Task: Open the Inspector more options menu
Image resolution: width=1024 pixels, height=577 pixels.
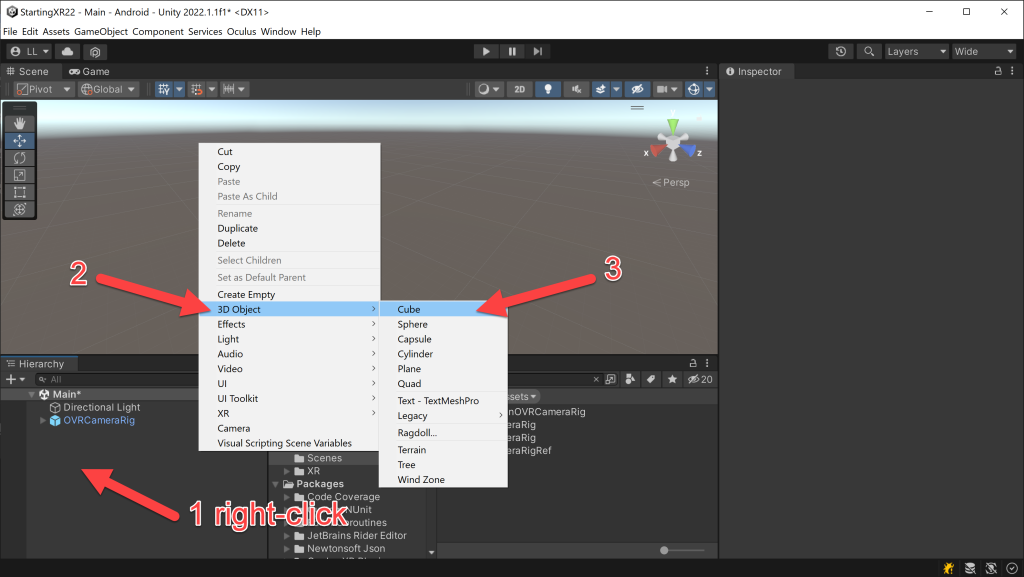Action: click(1012, 71)
